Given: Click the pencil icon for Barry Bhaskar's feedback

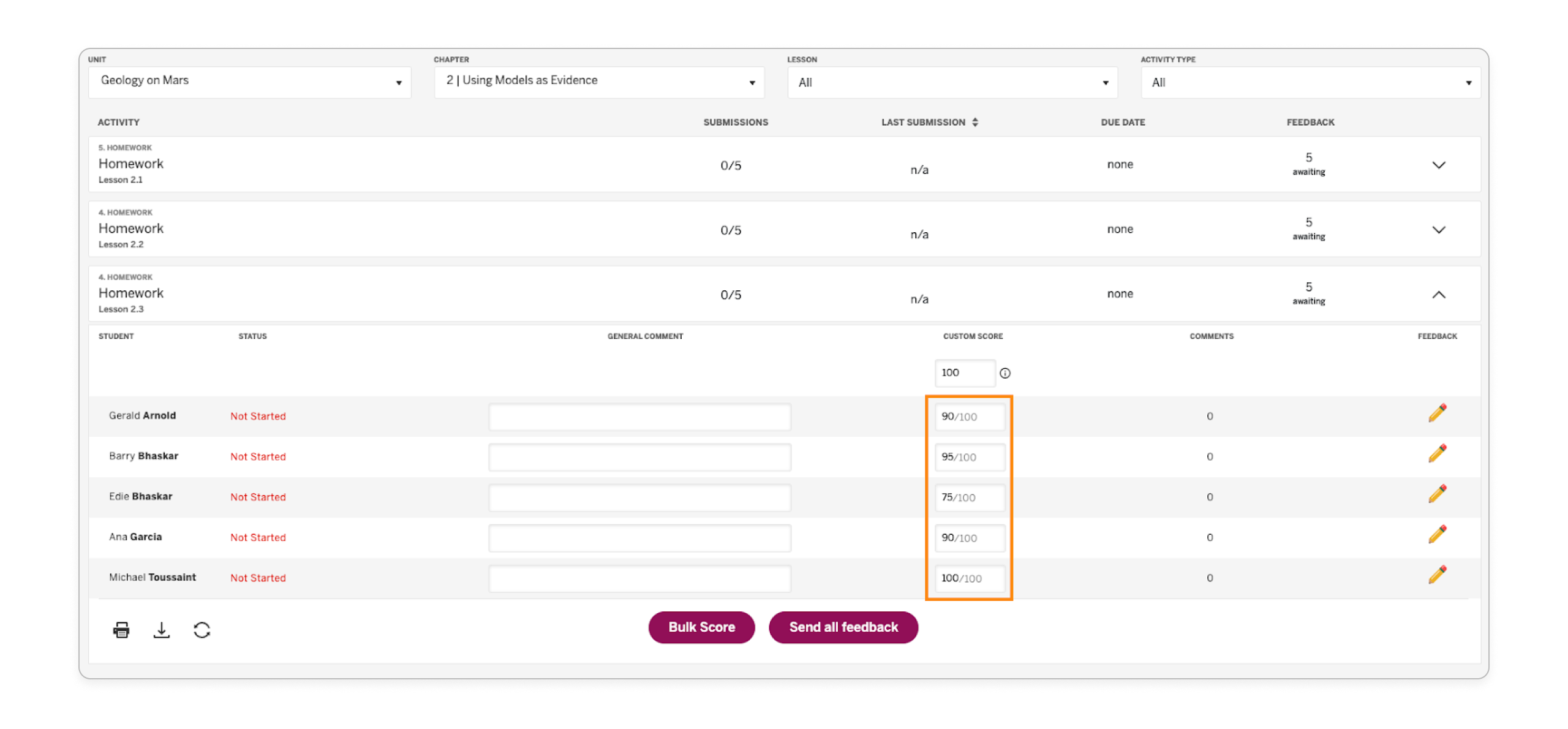Looking at the screenshot, I should pyautogui.click(x=1438, y=453).
